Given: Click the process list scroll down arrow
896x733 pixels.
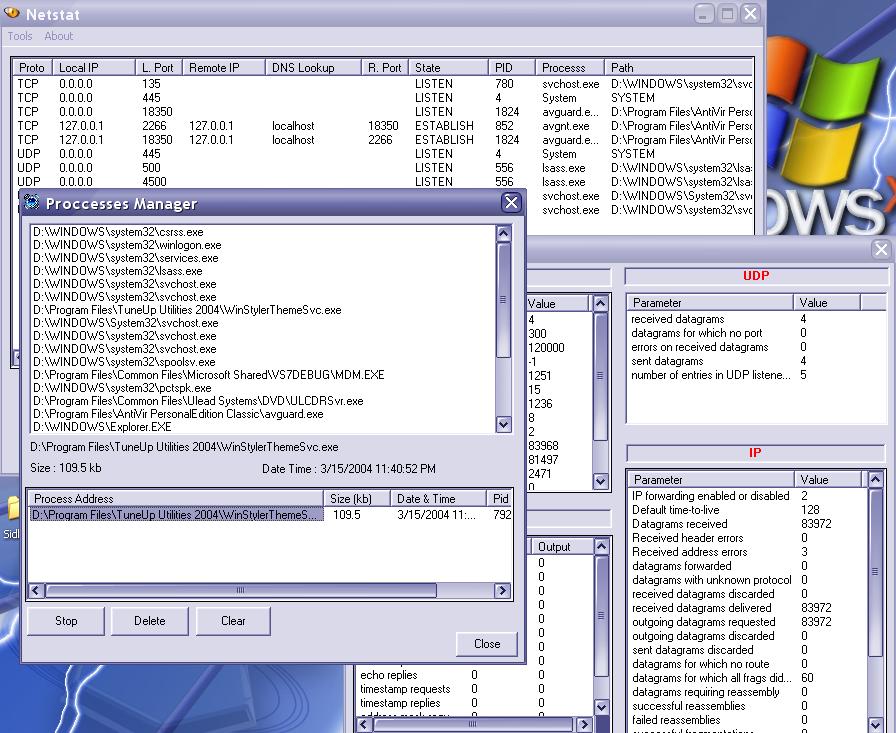Looking at the screenshot, I should [504, 426].
